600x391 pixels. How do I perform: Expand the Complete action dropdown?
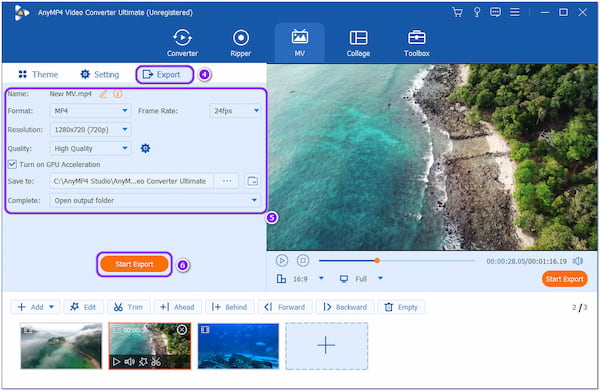[x=155, y=200]
